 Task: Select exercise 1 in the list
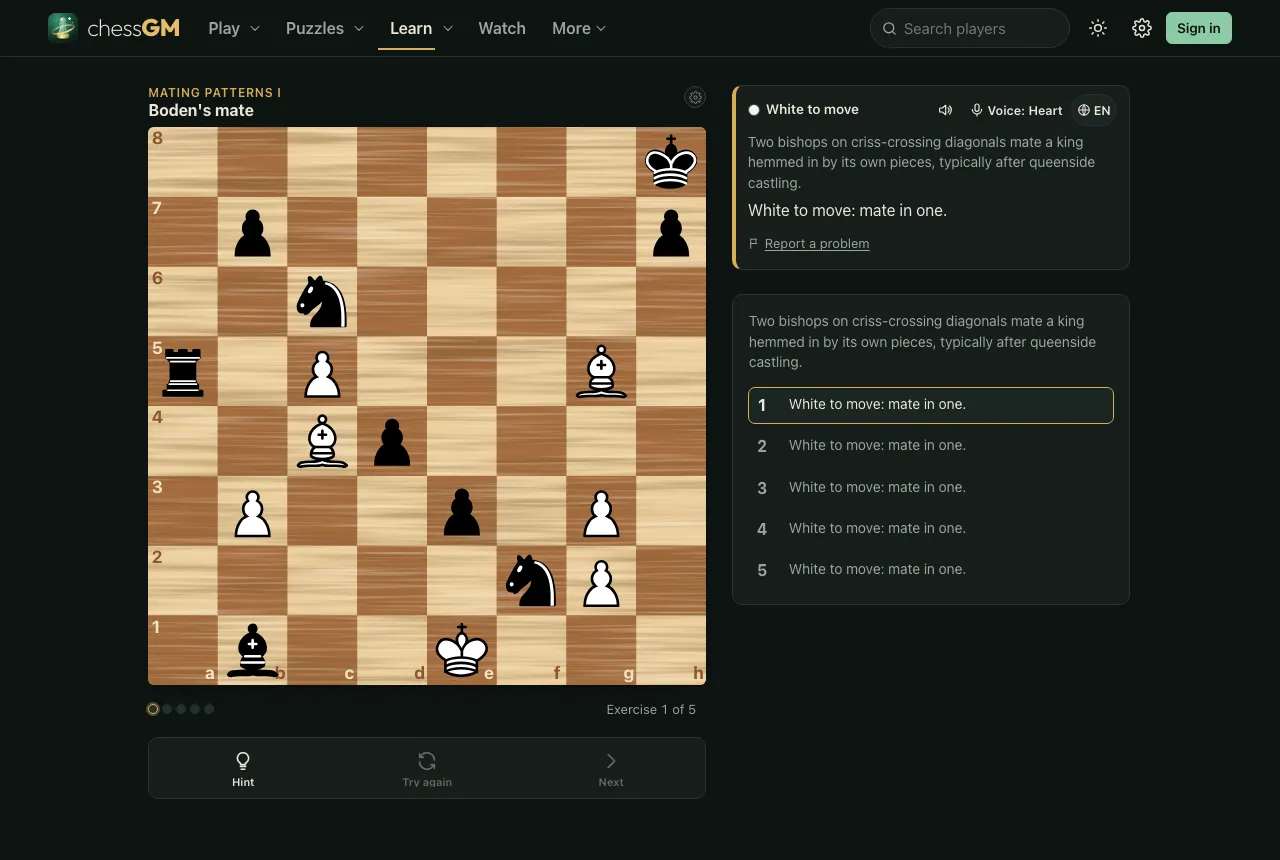(x=931, y=405)
